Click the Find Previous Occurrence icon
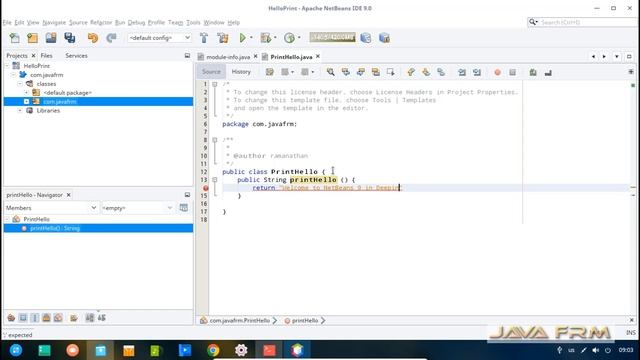The height and width of the screenshot is (360, 640). pos(346,72)
